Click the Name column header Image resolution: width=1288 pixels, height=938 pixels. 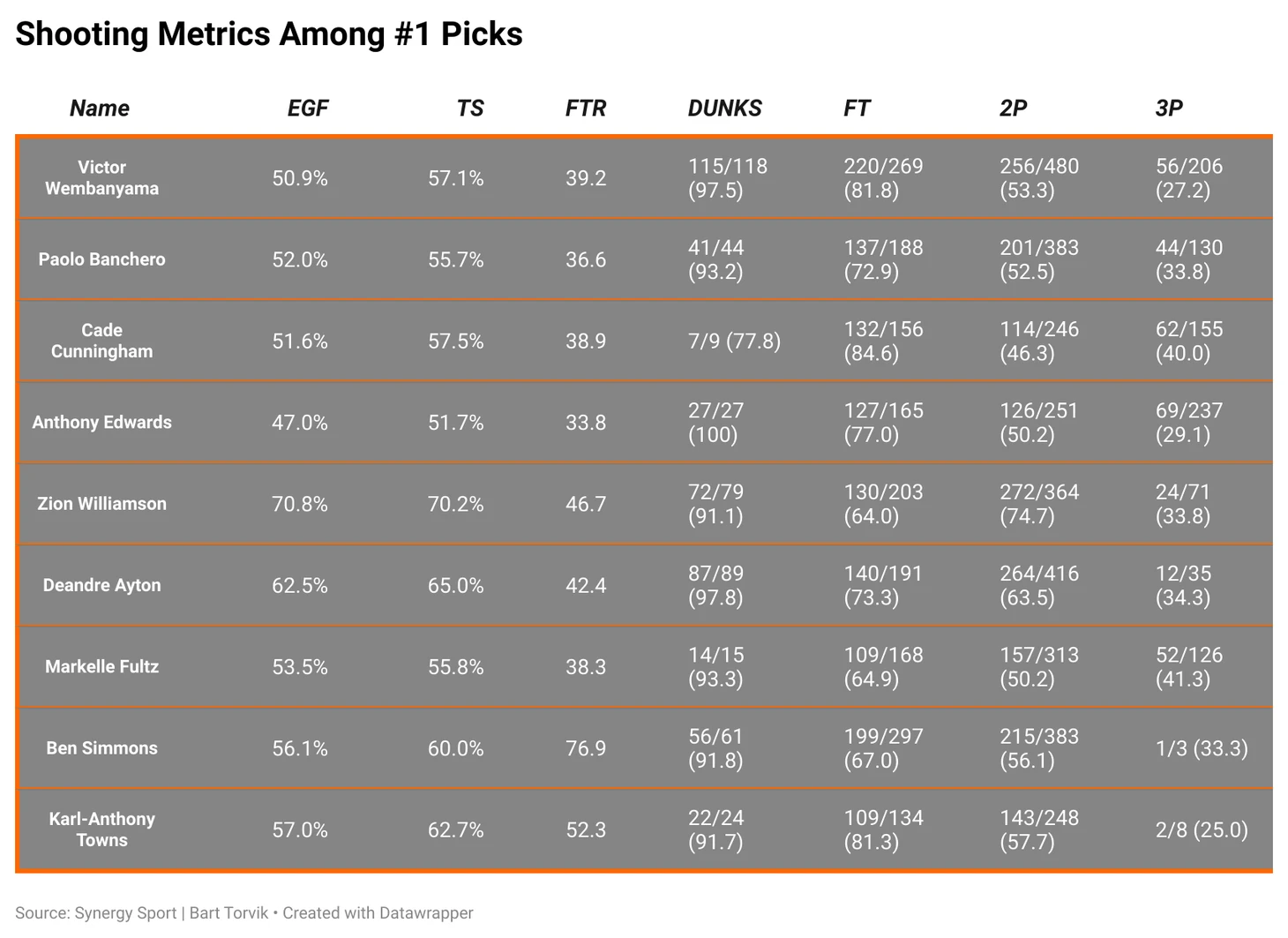(100, 109)
